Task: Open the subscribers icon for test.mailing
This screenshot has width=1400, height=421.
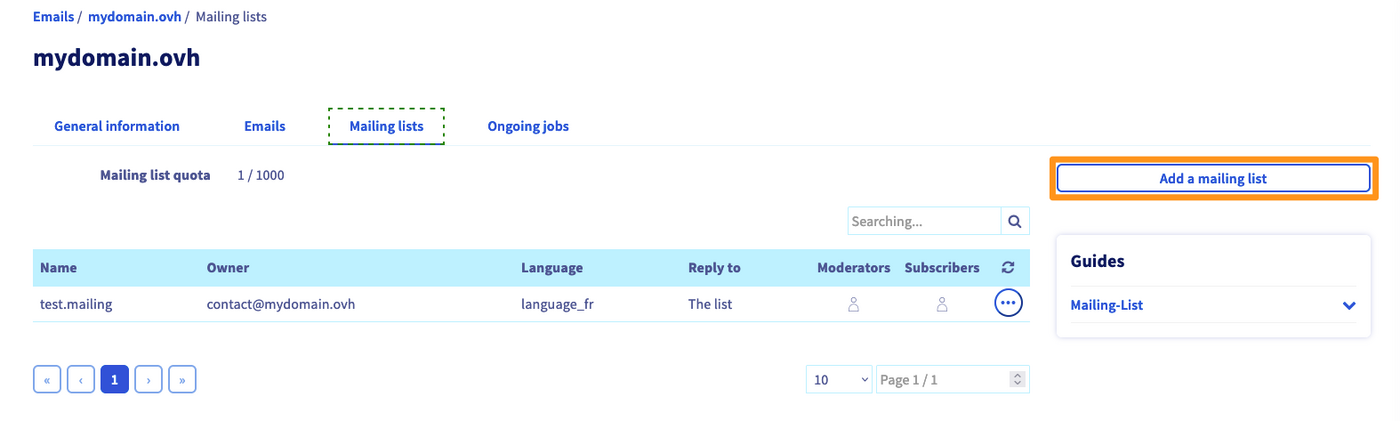Action: pos(942,304)
